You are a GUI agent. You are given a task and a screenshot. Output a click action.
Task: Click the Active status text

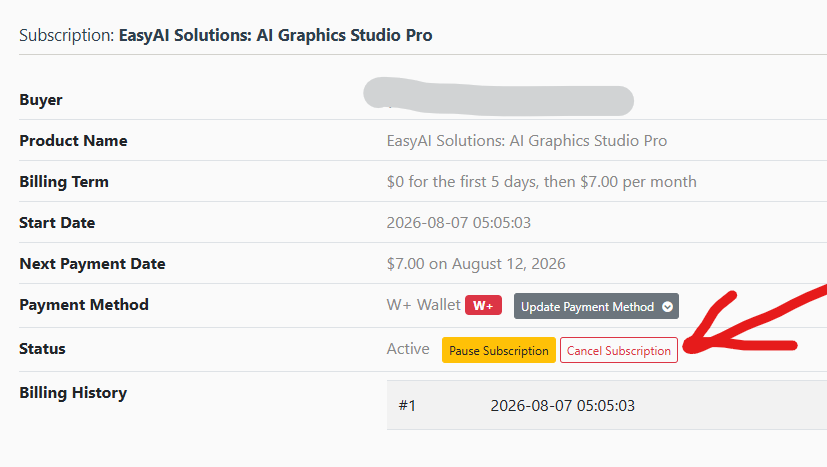coord(408,349)
